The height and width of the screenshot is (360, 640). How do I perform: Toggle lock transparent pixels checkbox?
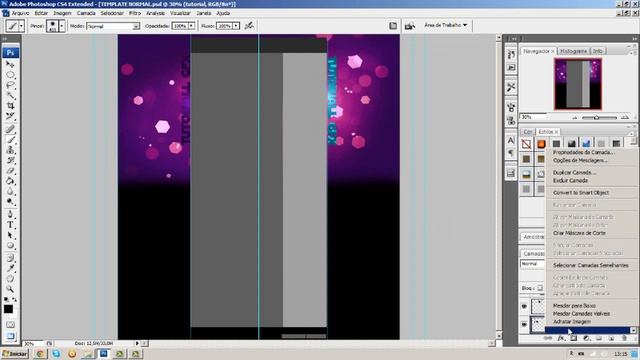540,288
